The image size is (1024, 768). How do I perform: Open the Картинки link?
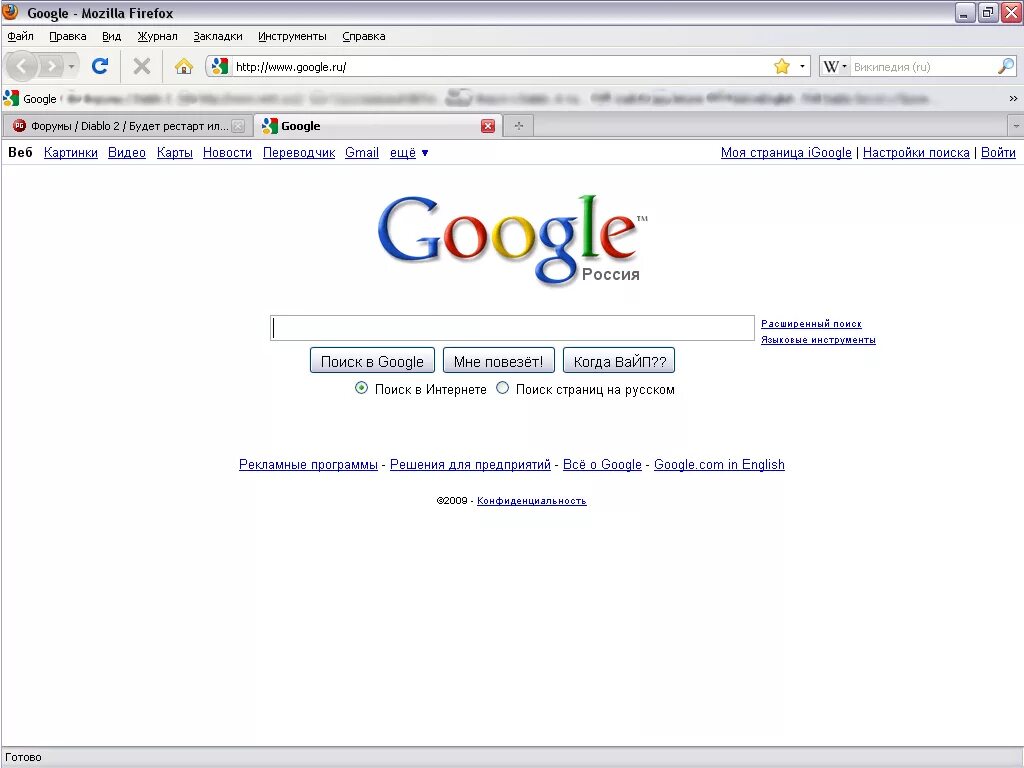coord(71,152)
